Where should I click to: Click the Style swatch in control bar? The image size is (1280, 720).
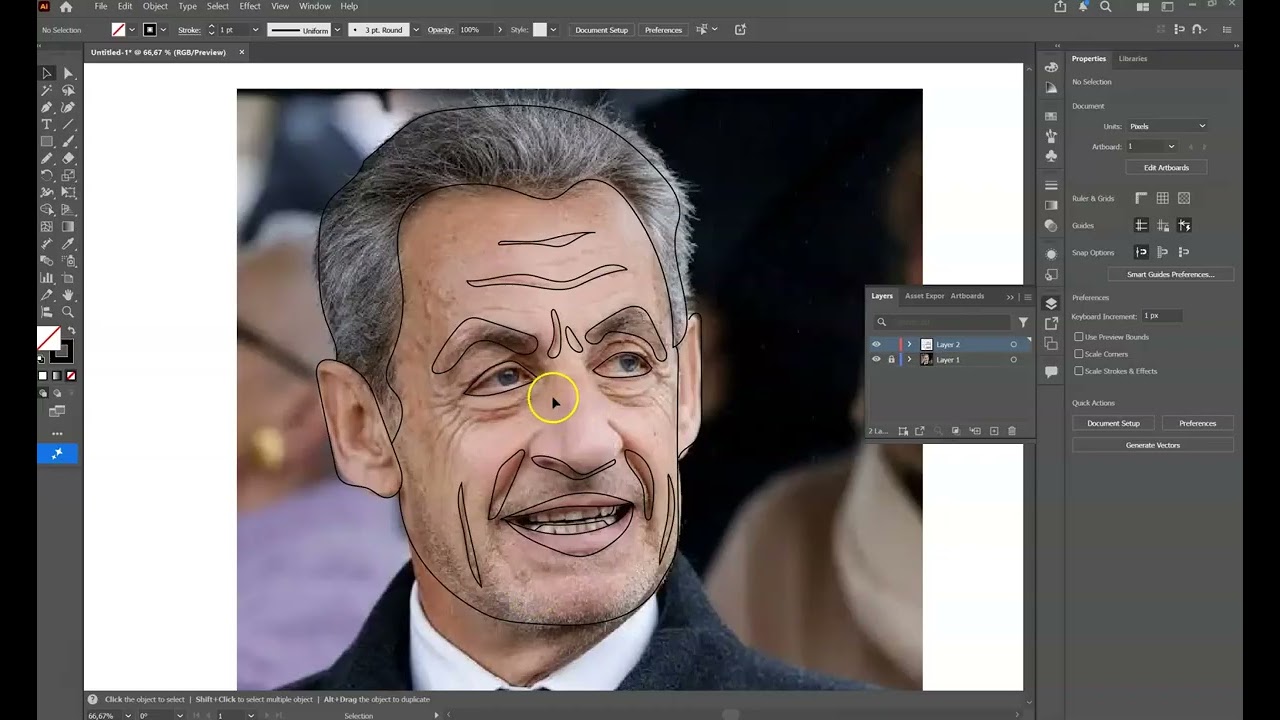(x=540, y=30)
